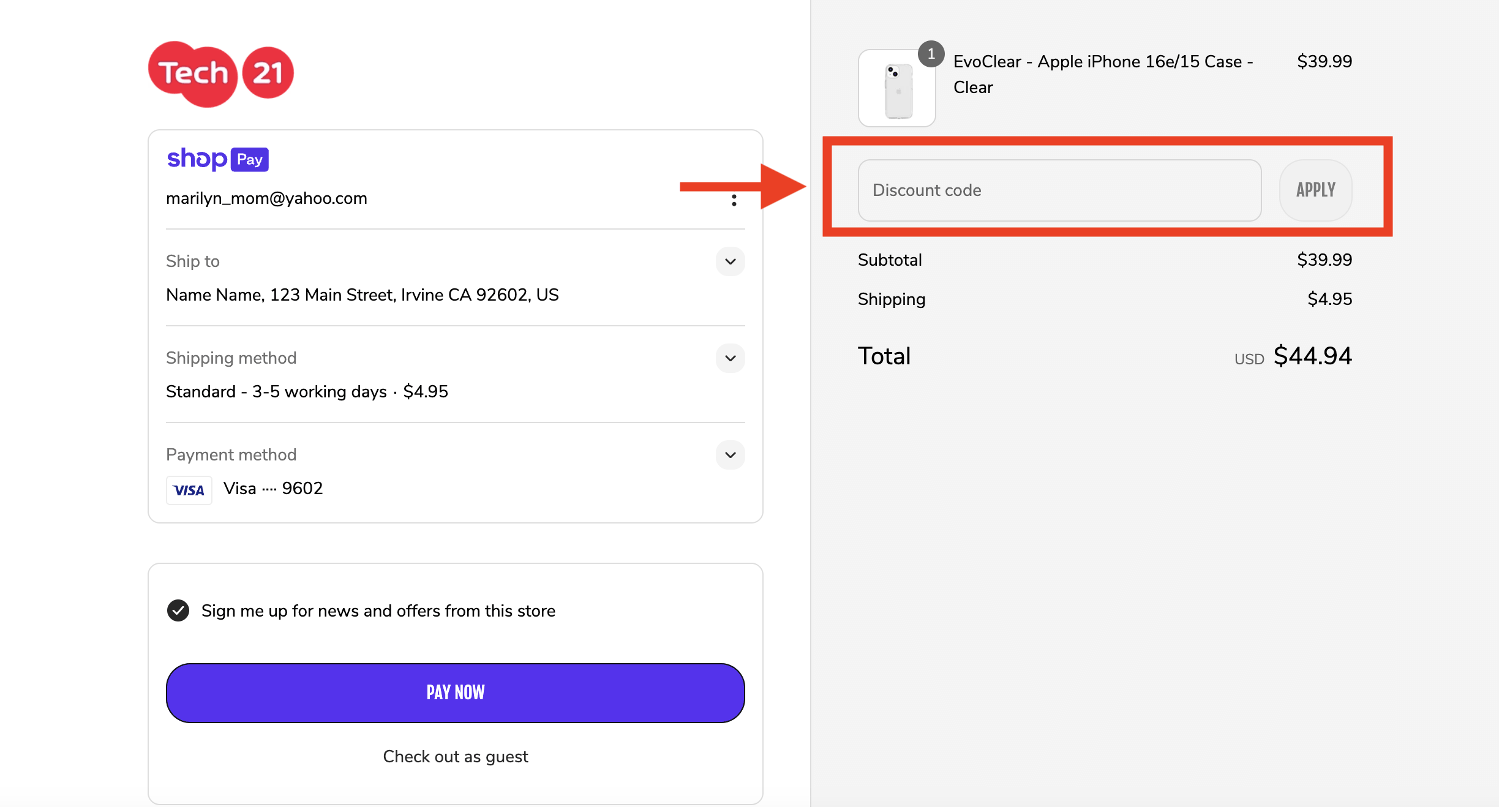This screenshot has height=807, width=1500.
Task: Expand the Shipping method chevron
Action: click(x=731, y=358)
